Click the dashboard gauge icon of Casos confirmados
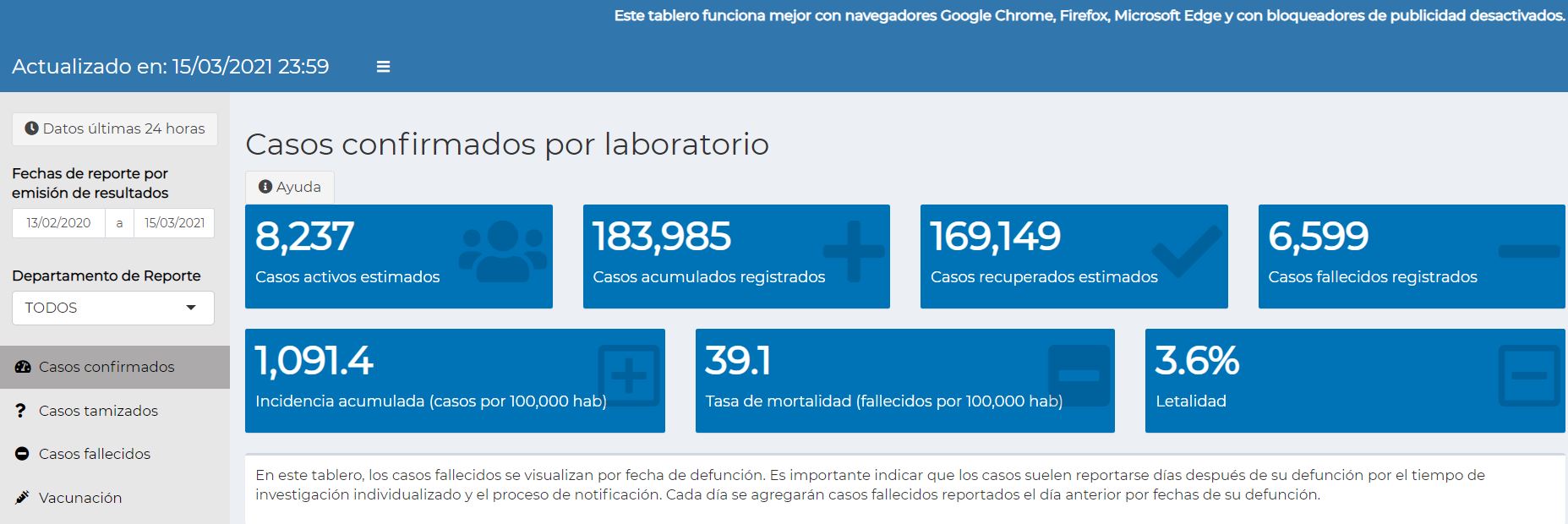1568x524 pixels. click(23, 367)
